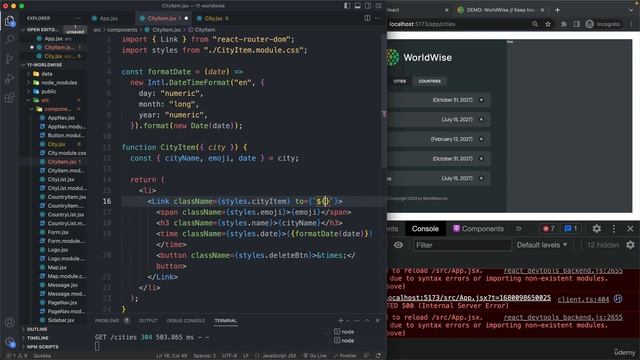Open Run and Debug view
Screen dimensions: 640x360
coord(9,78)
